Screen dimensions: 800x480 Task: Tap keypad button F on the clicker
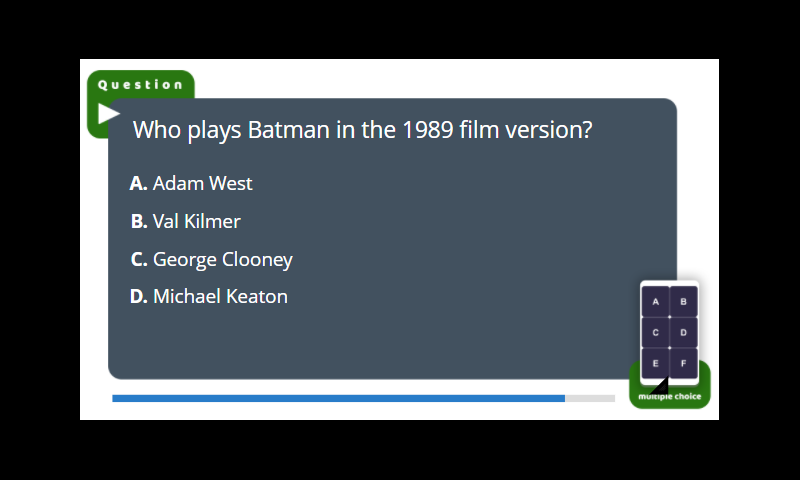point(683,363)
